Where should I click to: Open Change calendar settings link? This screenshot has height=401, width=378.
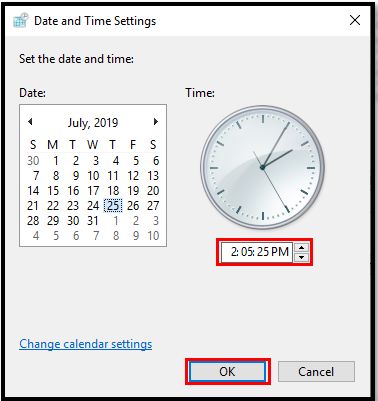click(86, 344)
